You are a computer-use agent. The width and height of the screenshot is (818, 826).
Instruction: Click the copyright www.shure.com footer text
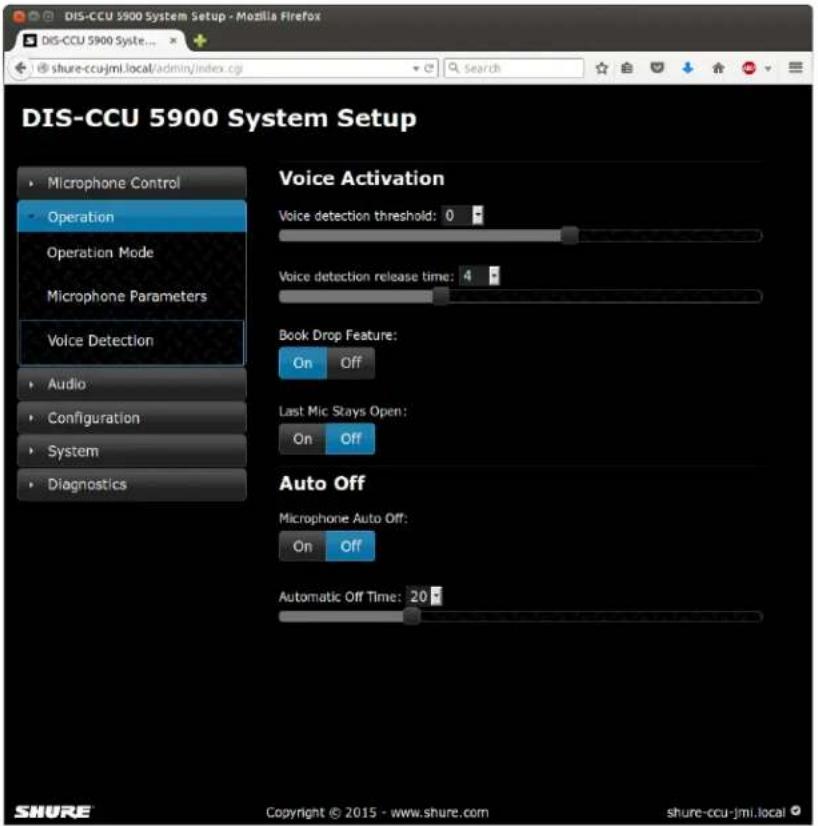[x=377, y=812]
